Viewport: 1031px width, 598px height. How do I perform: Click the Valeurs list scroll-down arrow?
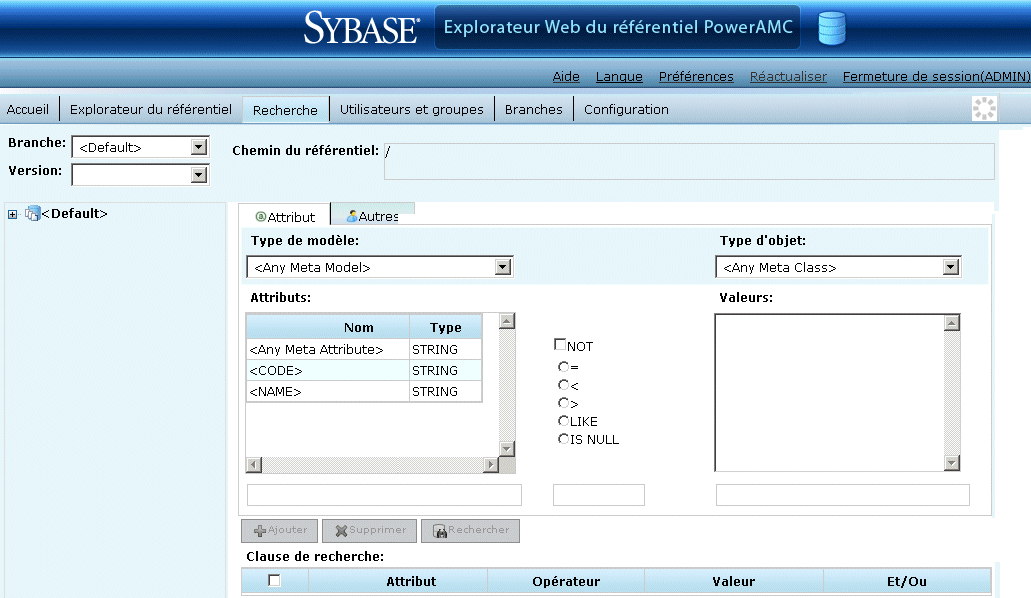click(951, 463)
